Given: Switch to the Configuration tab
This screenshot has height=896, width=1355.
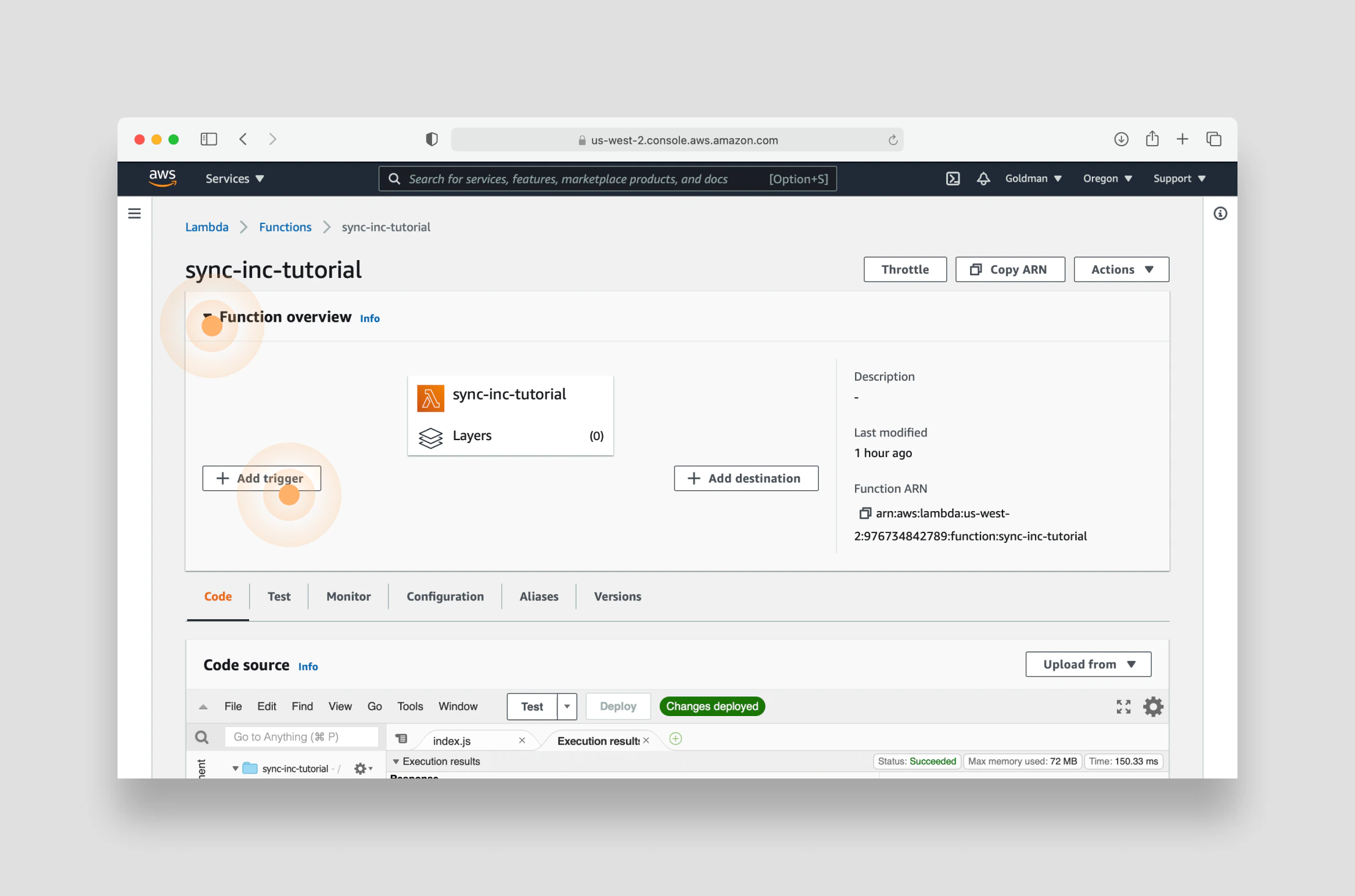Looking at the screenshot, I should (445, 597).
